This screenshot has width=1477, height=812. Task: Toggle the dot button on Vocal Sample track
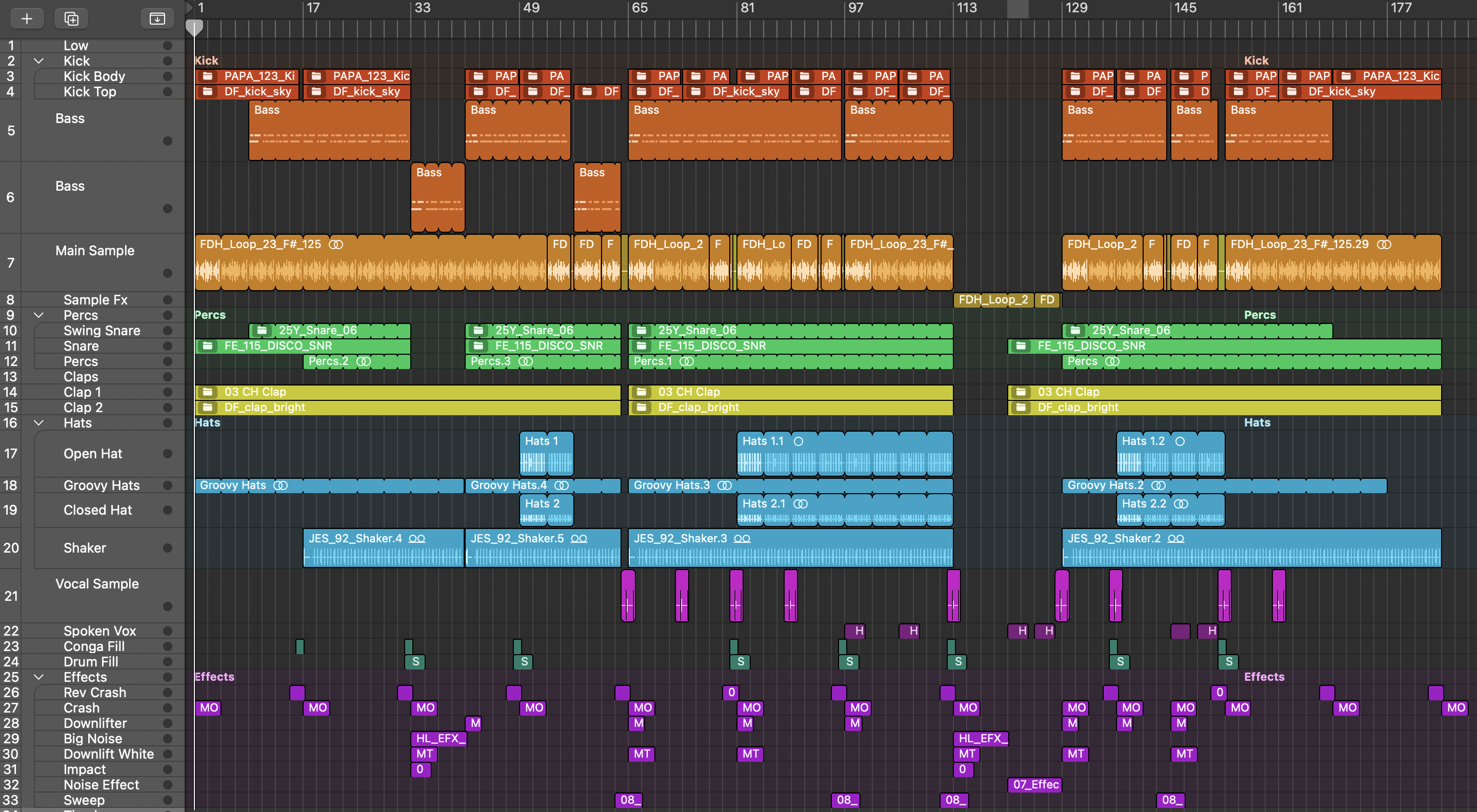tap(167, 606)
